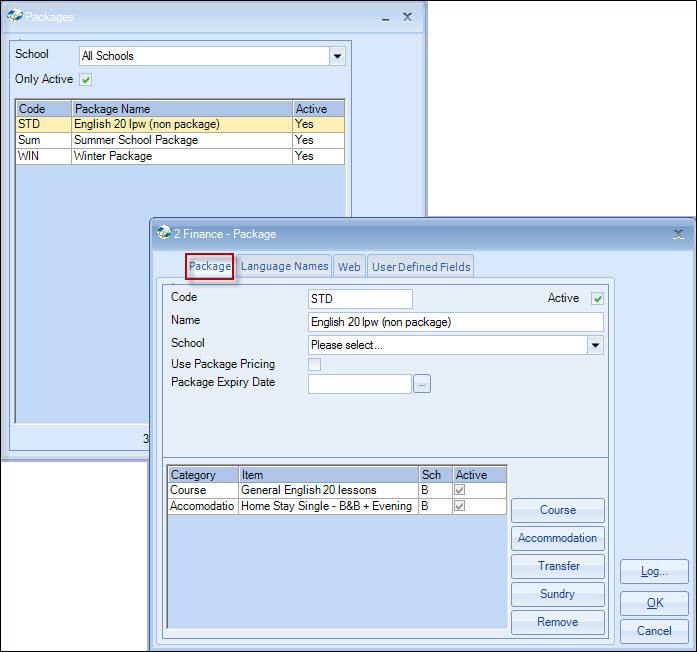Select the User Defined Fields tab

(x=420, y=266)
